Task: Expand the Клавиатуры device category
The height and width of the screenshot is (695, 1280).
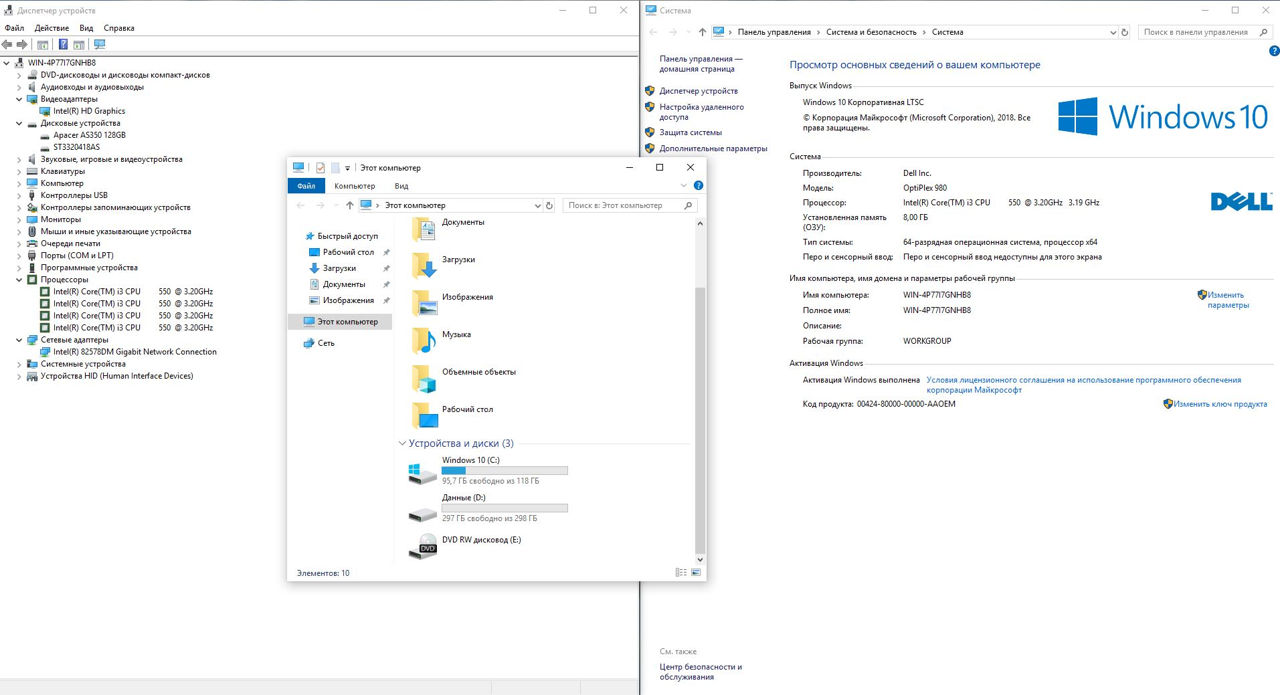Action: click(x=19, y=171)
